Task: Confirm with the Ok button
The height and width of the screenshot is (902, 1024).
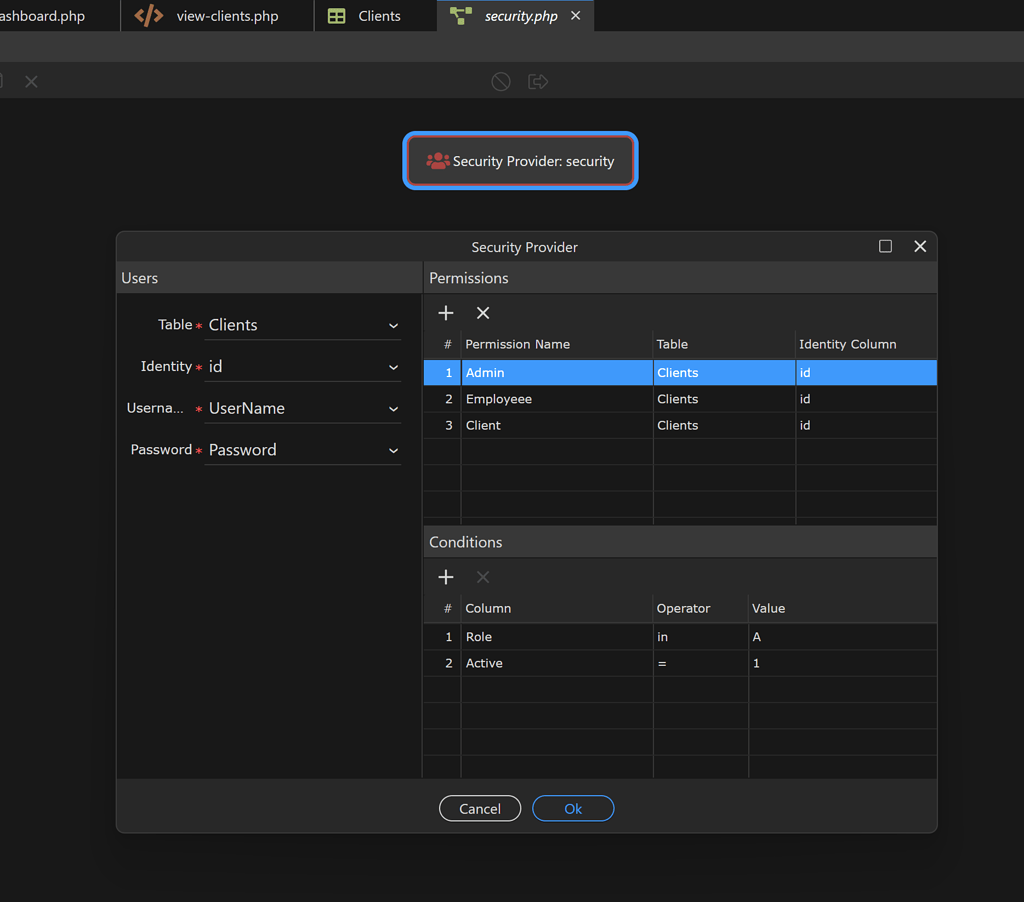Action: pyautogui.click(x=573, y=808)
